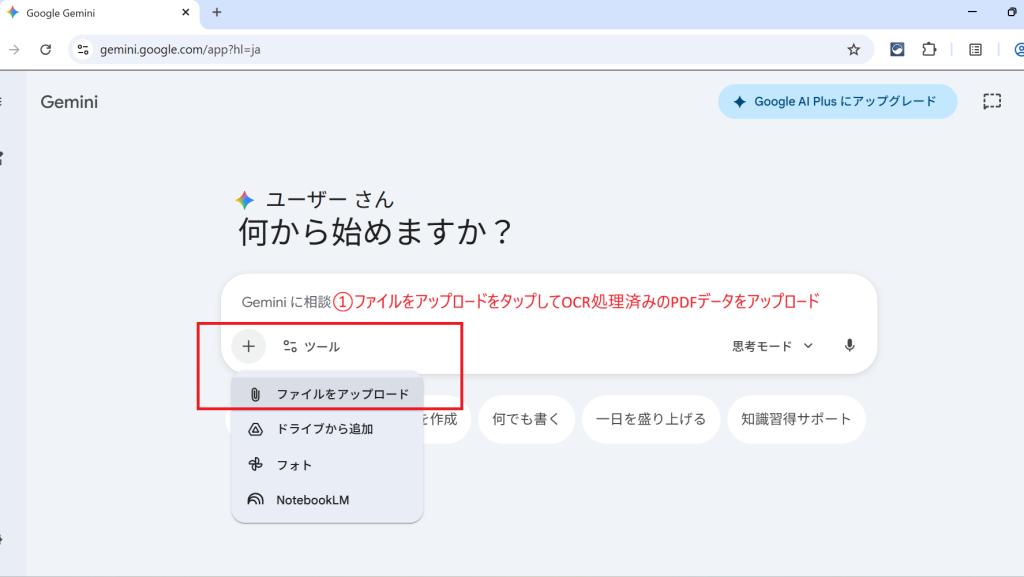Click Google AI Plus にアップグレード button
This screenshot has width=1024, height=577.
[836, 101]
